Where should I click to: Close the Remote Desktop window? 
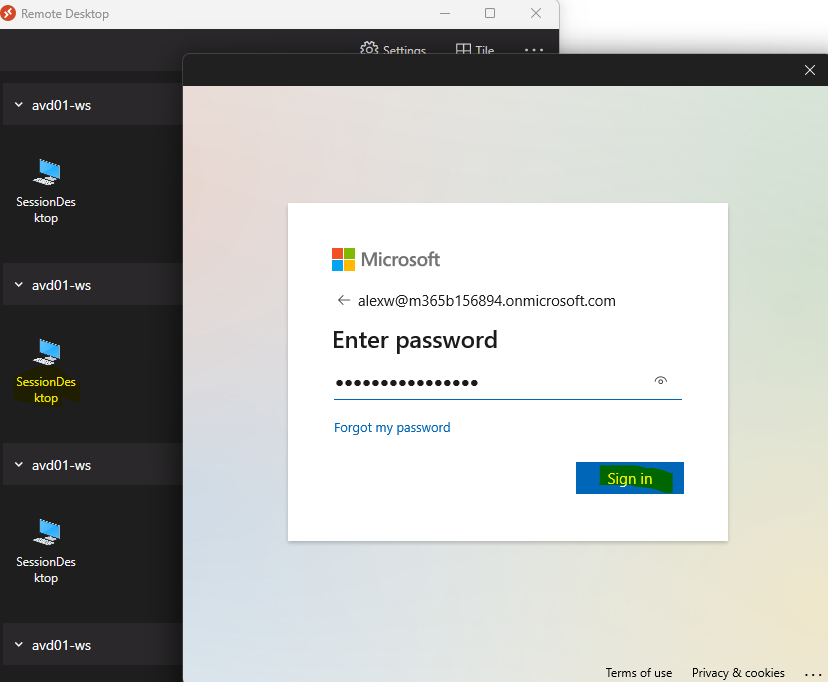point(536,13)
